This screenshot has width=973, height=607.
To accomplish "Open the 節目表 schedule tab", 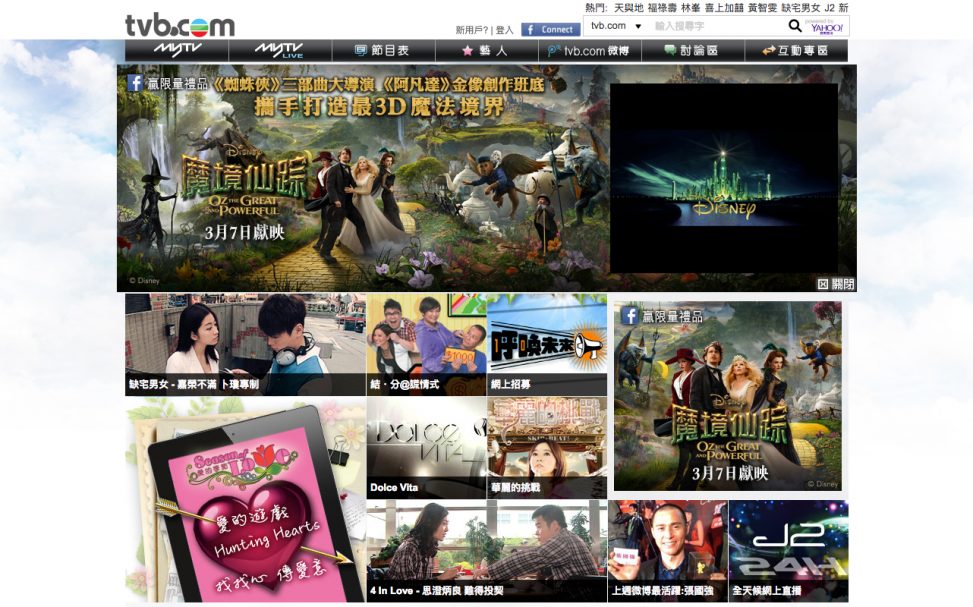I will (x=383, y=50).
